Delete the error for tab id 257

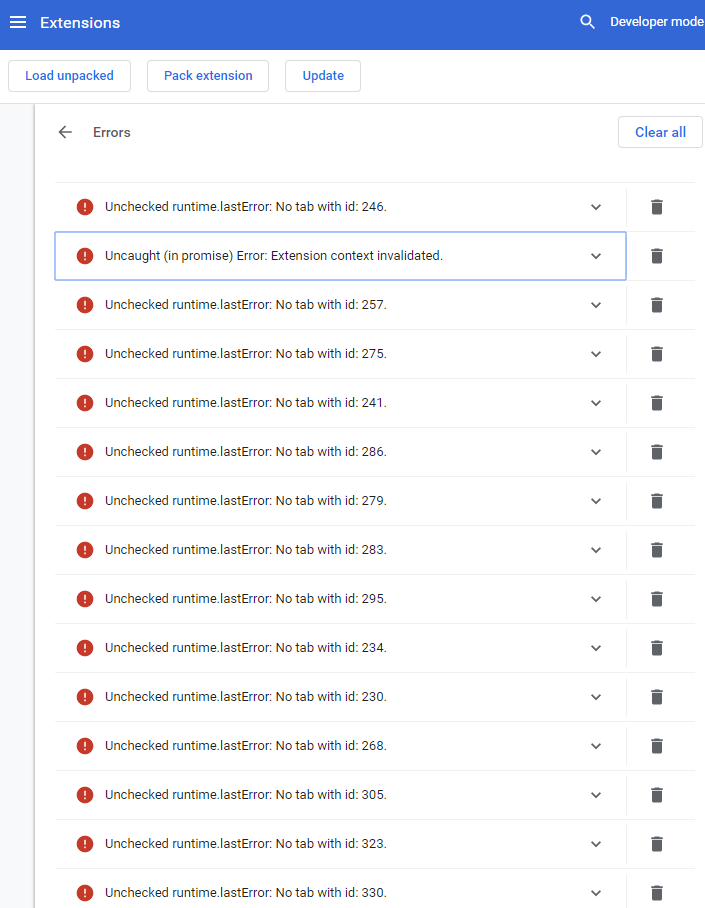(656, 305)
